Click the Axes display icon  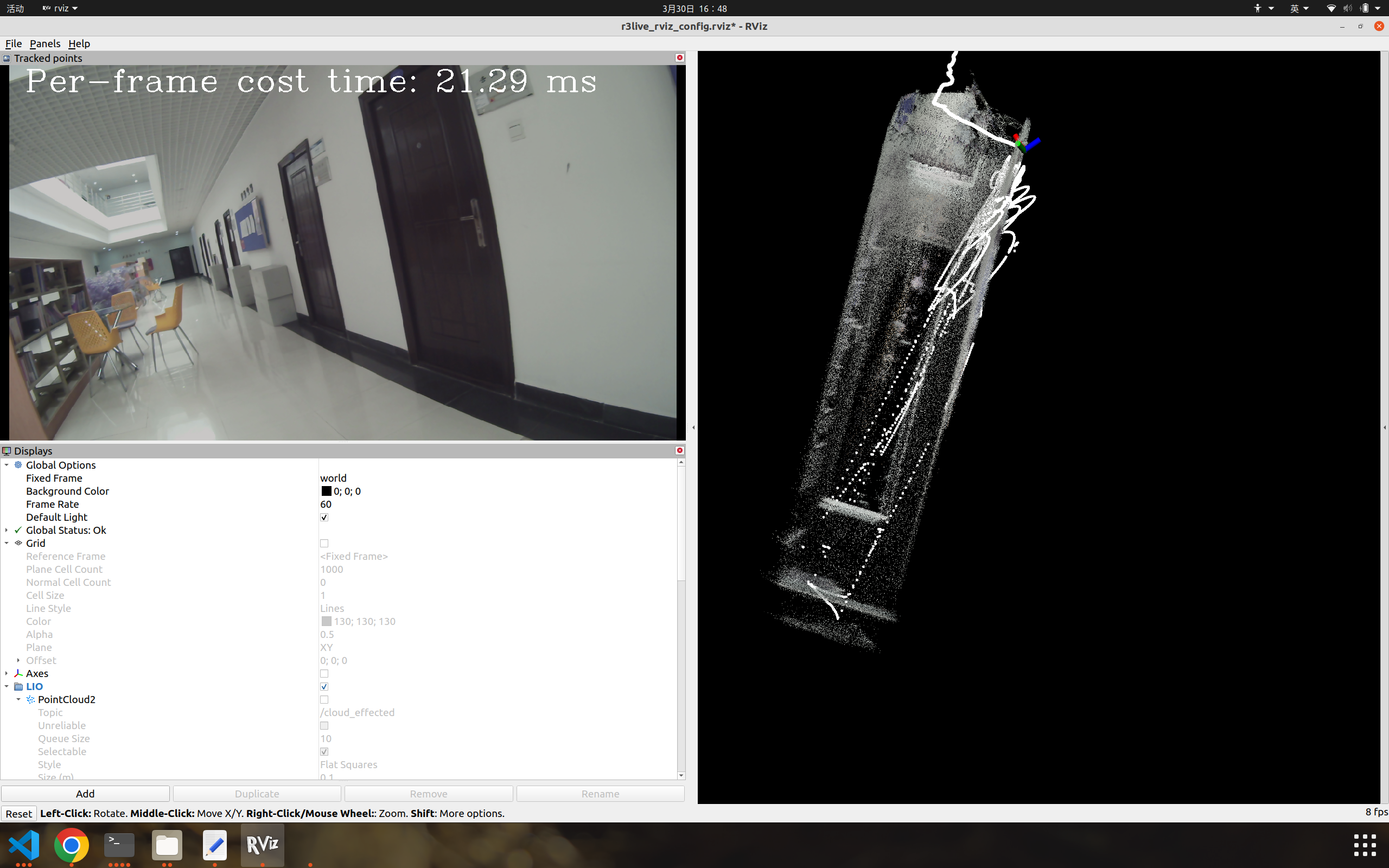click(18, 673)
